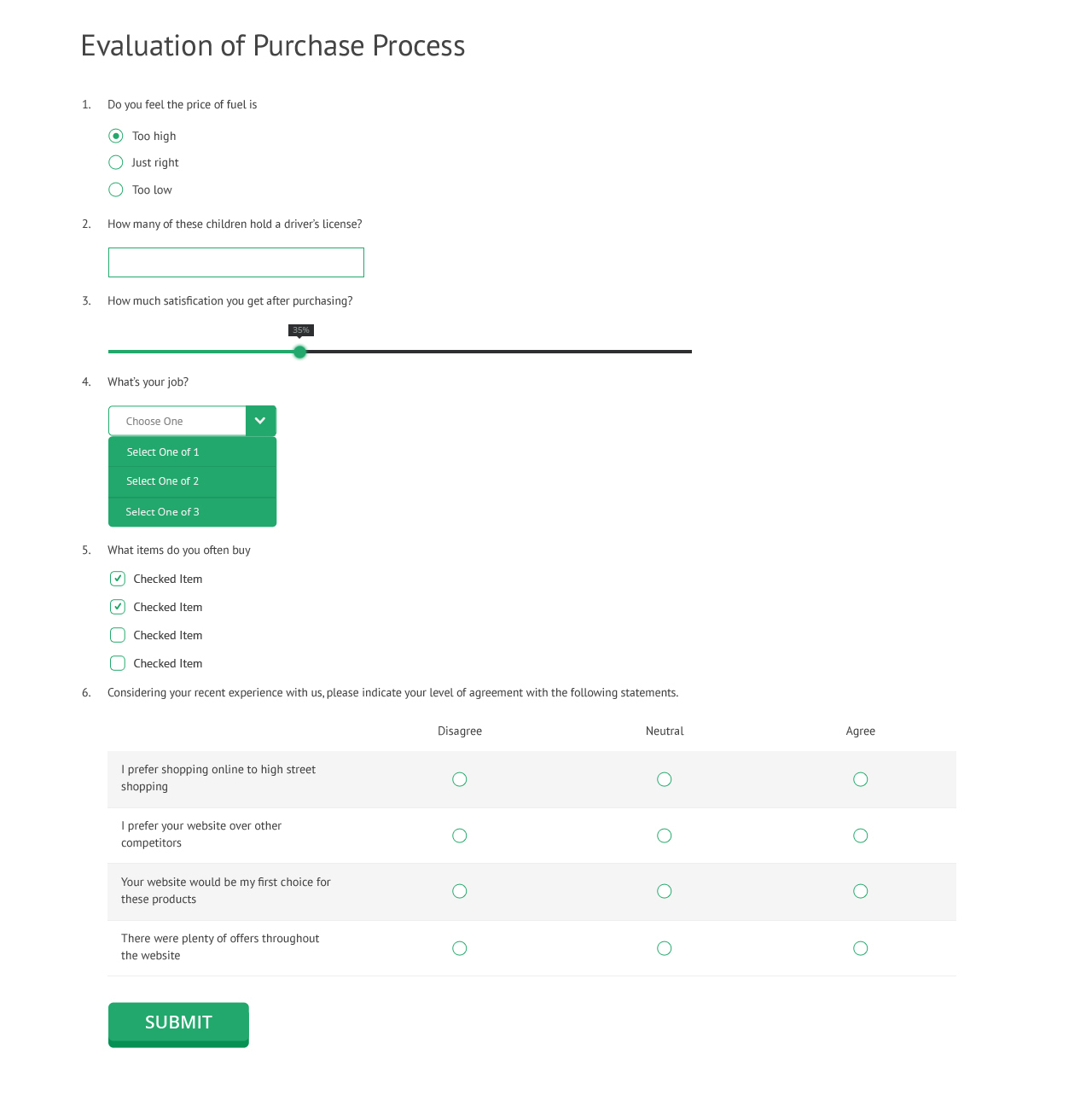Select the 'Too low' radio option
Screen dimensions: 1092x1101
click(116, 189)
